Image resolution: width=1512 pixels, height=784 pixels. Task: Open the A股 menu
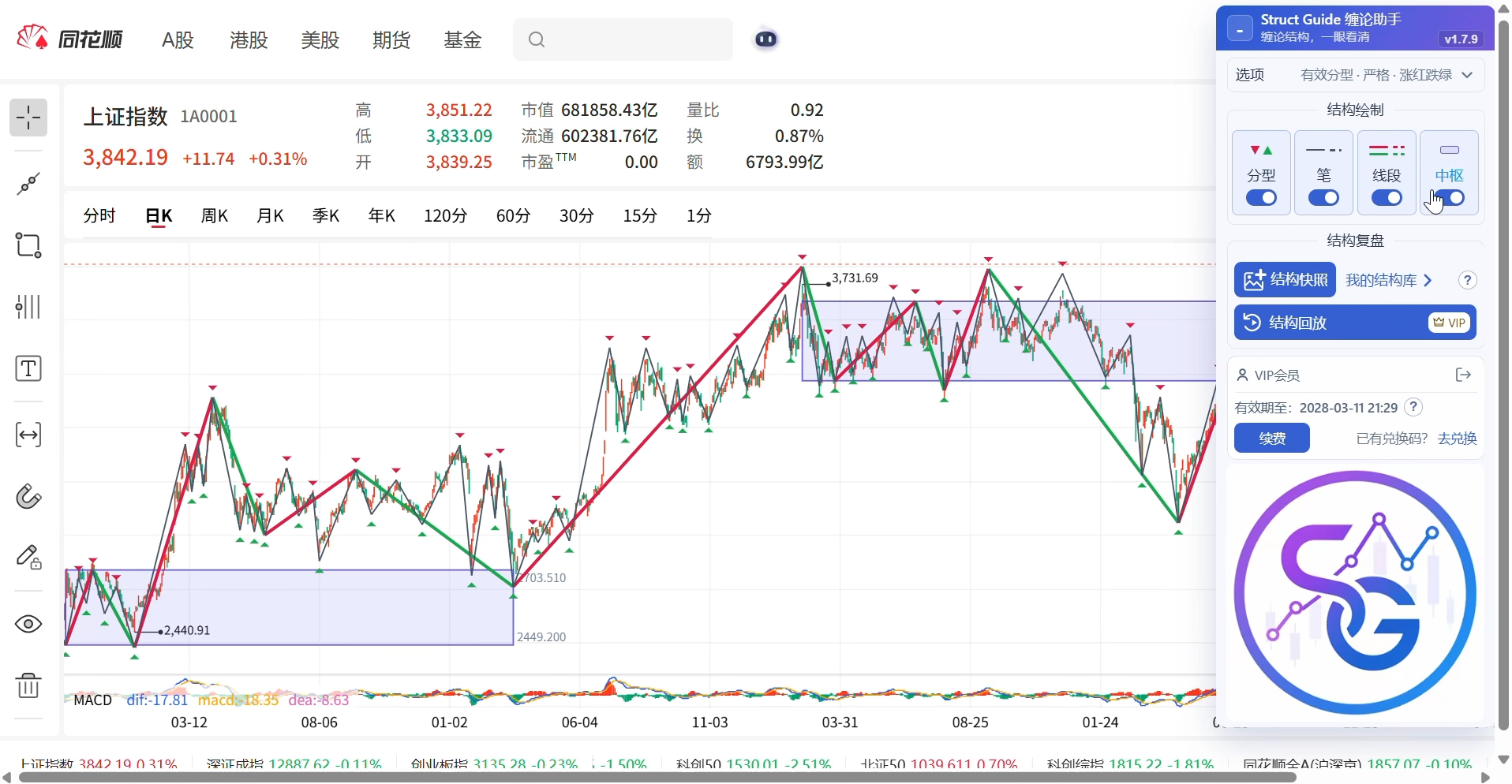coord(178,39)
